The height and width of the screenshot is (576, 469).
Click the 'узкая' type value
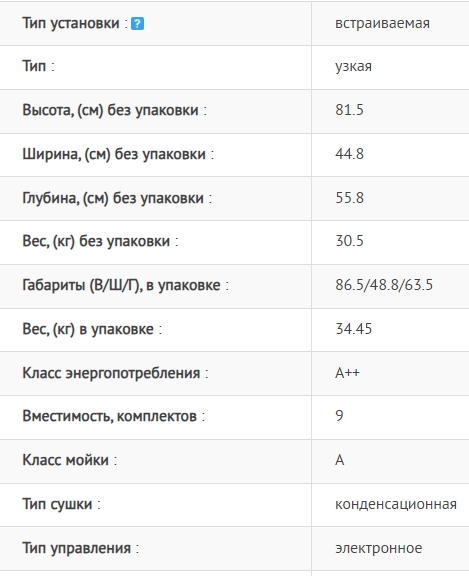[x=353, y=66]
